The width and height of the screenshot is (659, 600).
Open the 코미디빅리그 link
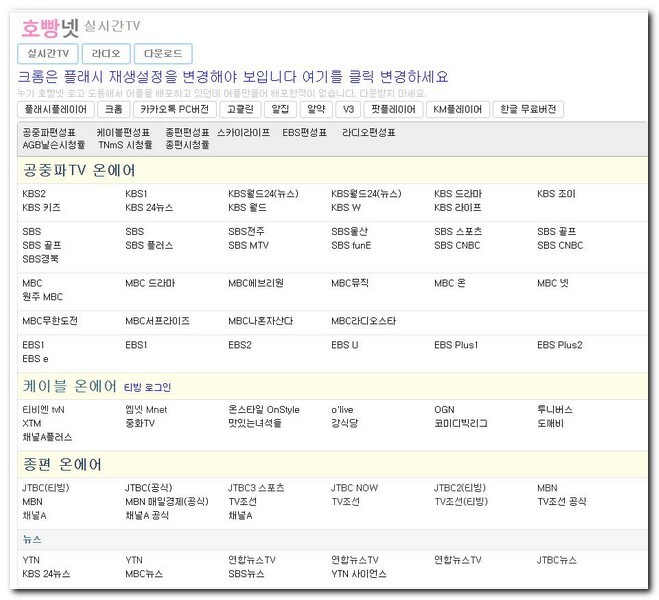(x=461, y=424)
